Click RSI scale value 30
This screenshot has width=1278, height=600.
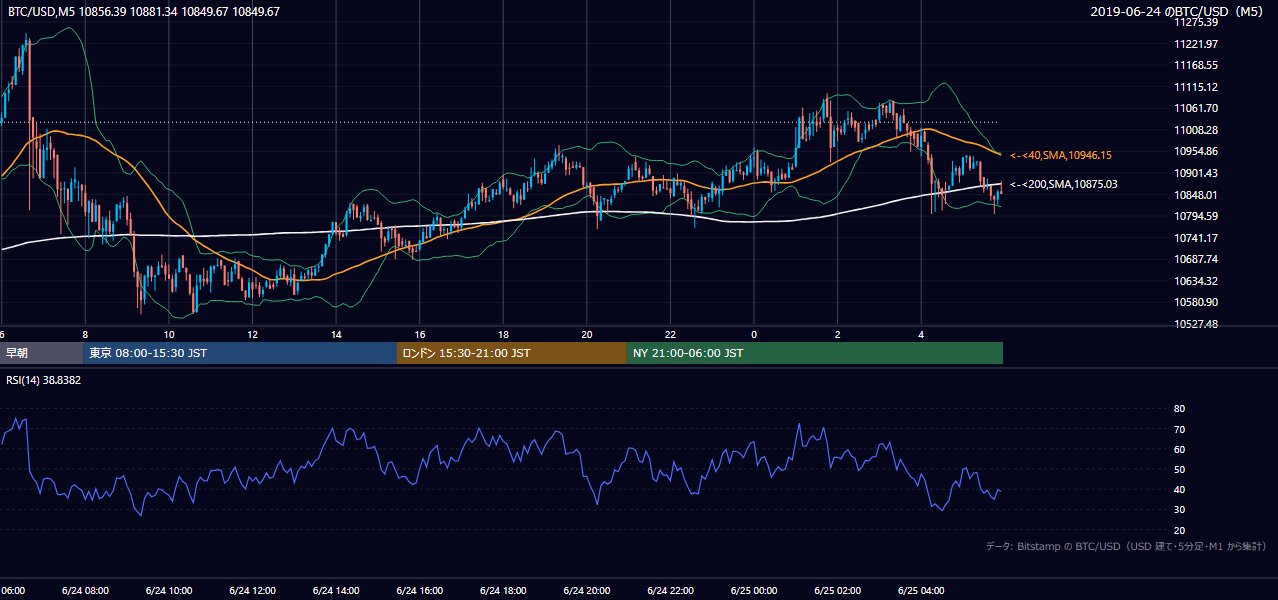tap(1179, 509)
